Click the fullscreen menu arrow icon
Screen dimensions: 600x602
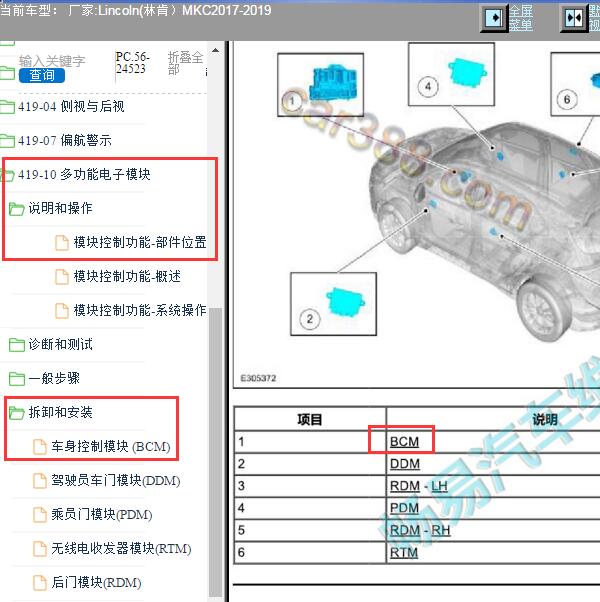tap(494, 18)
